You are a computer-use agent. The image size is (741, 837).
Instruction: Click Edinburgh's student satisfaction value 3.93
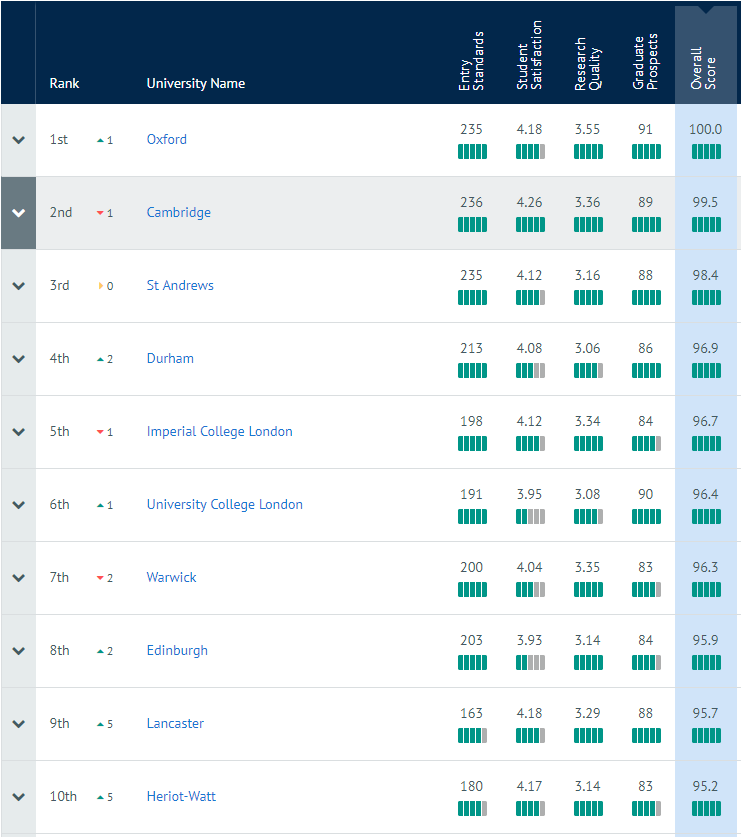click(529, 641)
